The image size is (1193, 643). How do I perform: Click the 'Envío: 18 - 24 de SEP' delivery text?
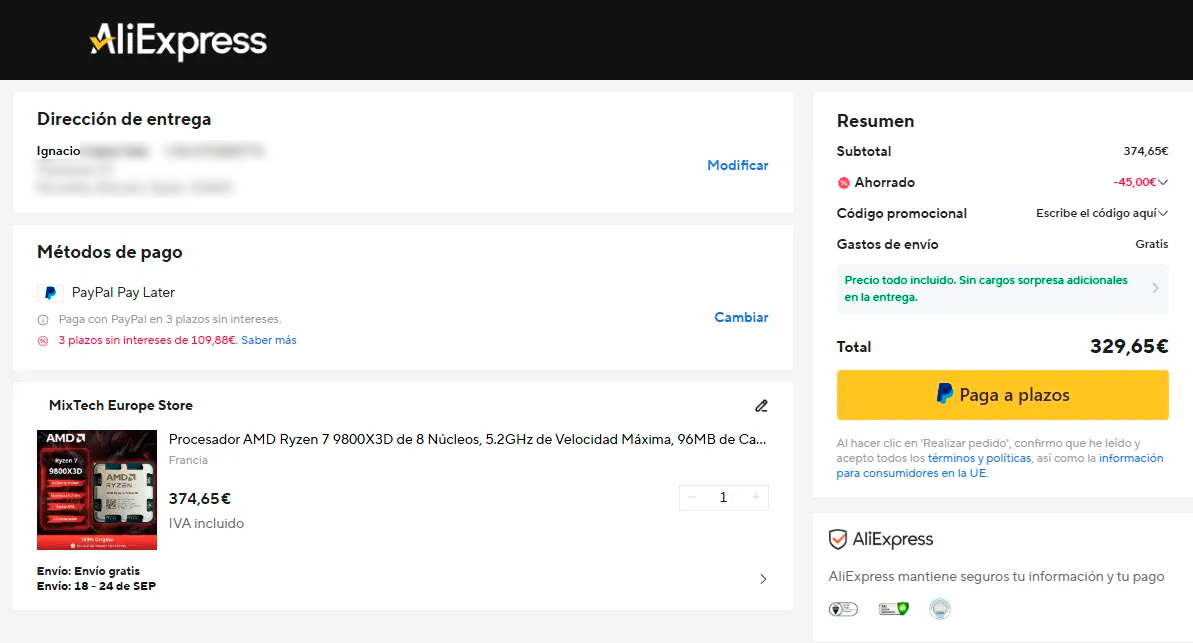(97, 586)
